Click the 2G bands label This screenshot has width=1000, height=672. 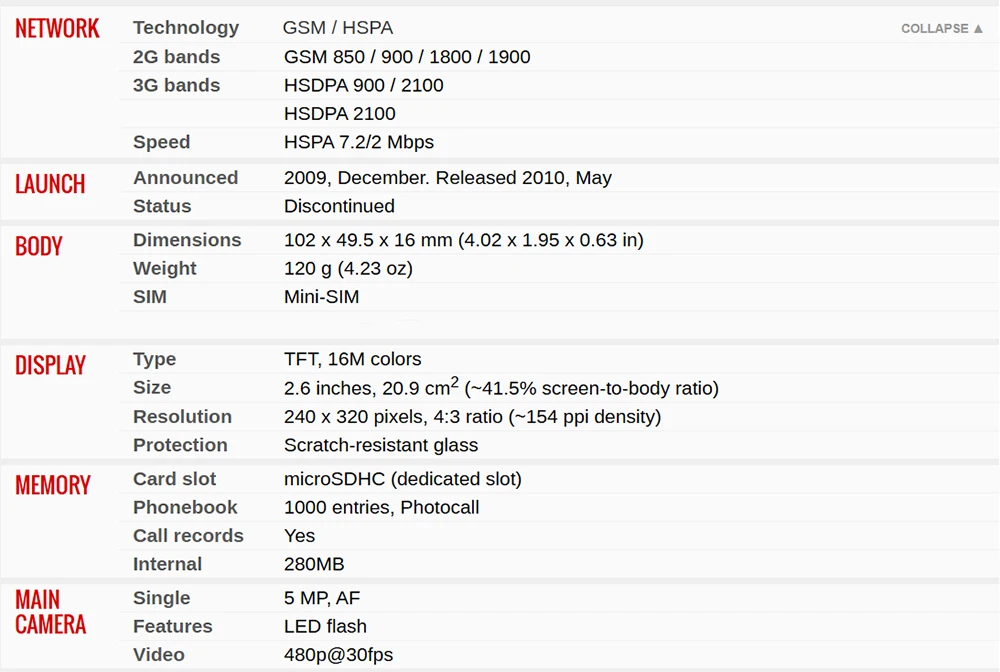177,57
